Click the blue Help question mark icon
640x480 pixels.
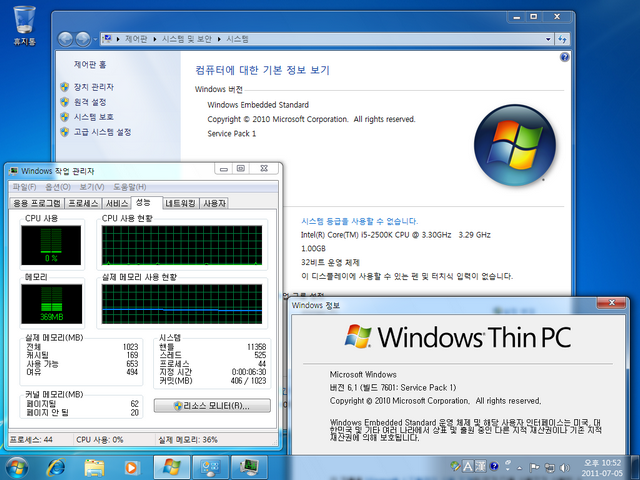pyautogui.click(x=564, y=57)
